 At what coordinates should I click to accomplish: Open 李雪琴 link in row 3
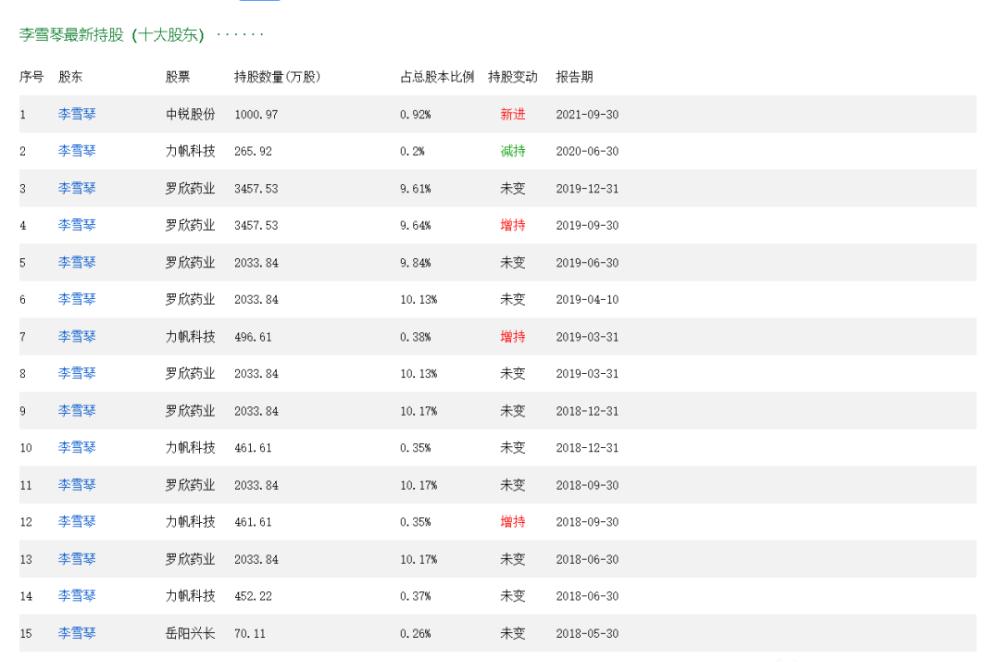coord(77,188)
